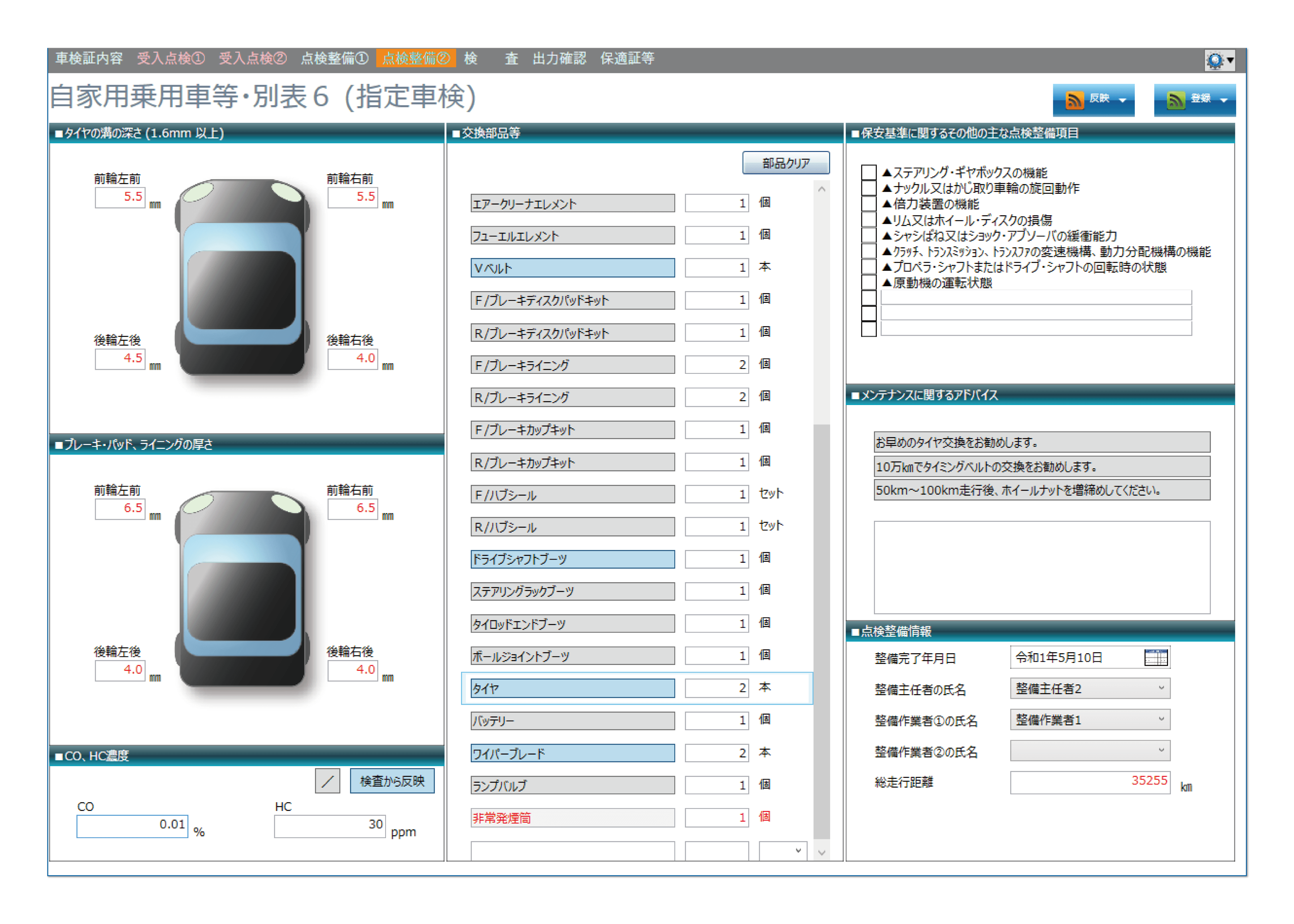This screenshot has height=924, width=1294.
Task: Click tire depth 後輪右後 field 4.0
Action: tap(352, 359)
